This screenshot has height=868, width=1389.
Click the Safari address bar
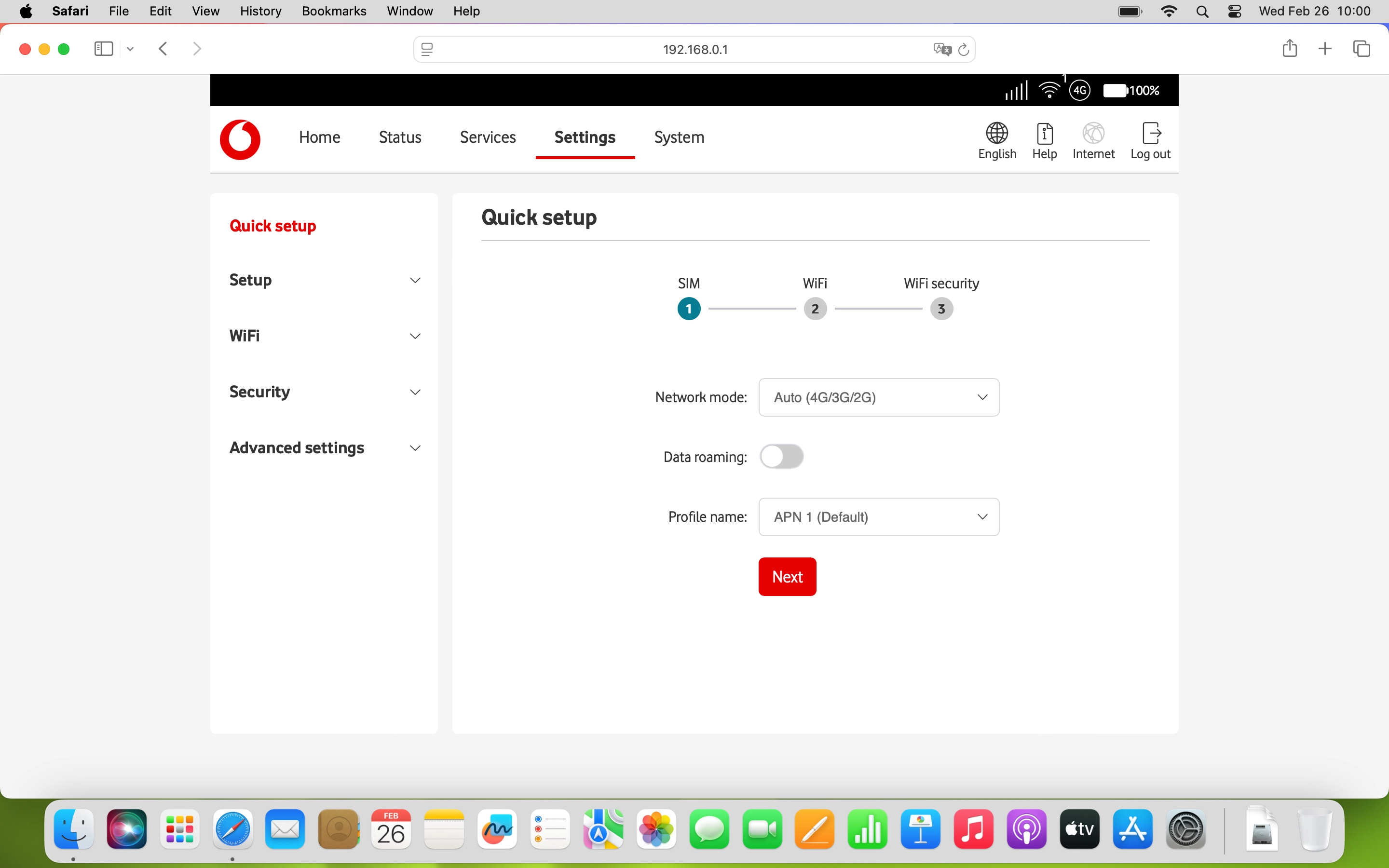694,49
